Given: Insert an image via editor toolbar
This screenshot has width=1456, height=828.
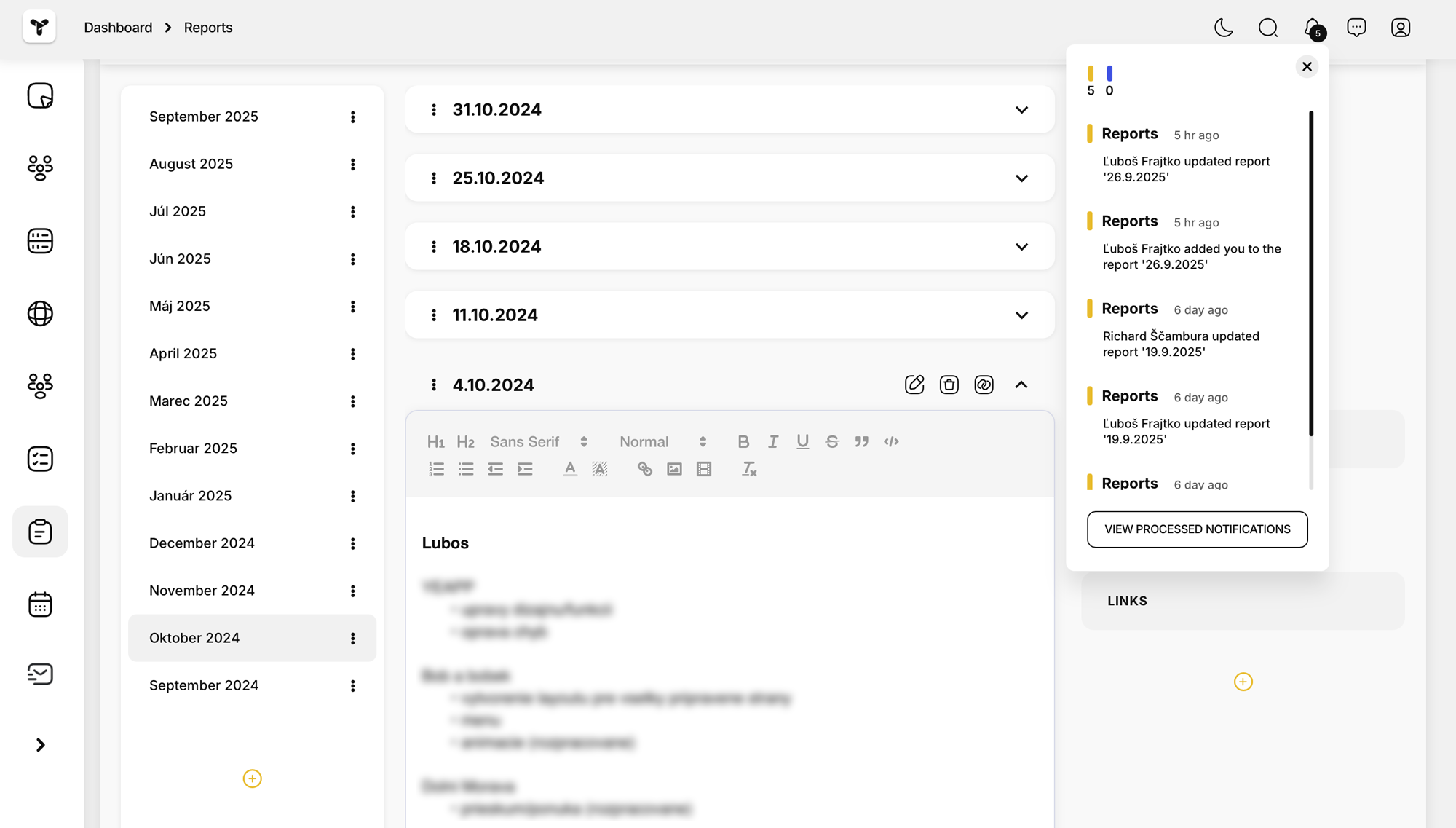Looking at the screenshot, I should [674, 469].
